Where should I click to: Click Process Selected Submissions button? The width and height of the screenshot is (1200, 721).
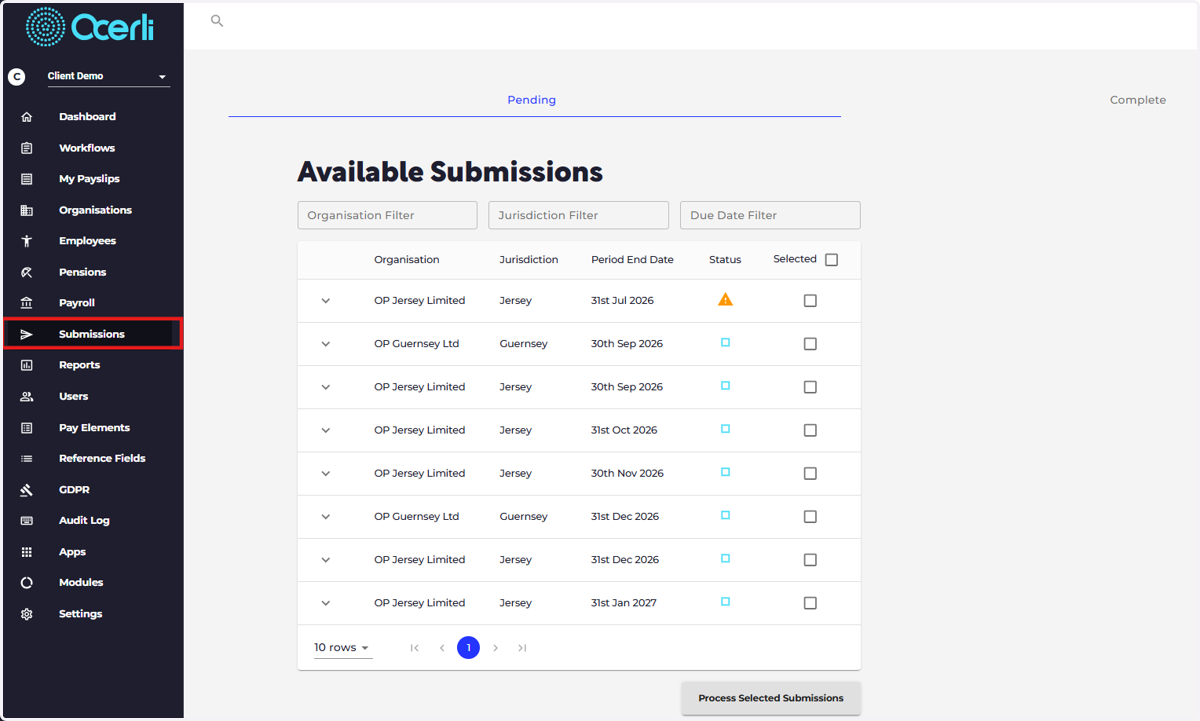(771, 698)
